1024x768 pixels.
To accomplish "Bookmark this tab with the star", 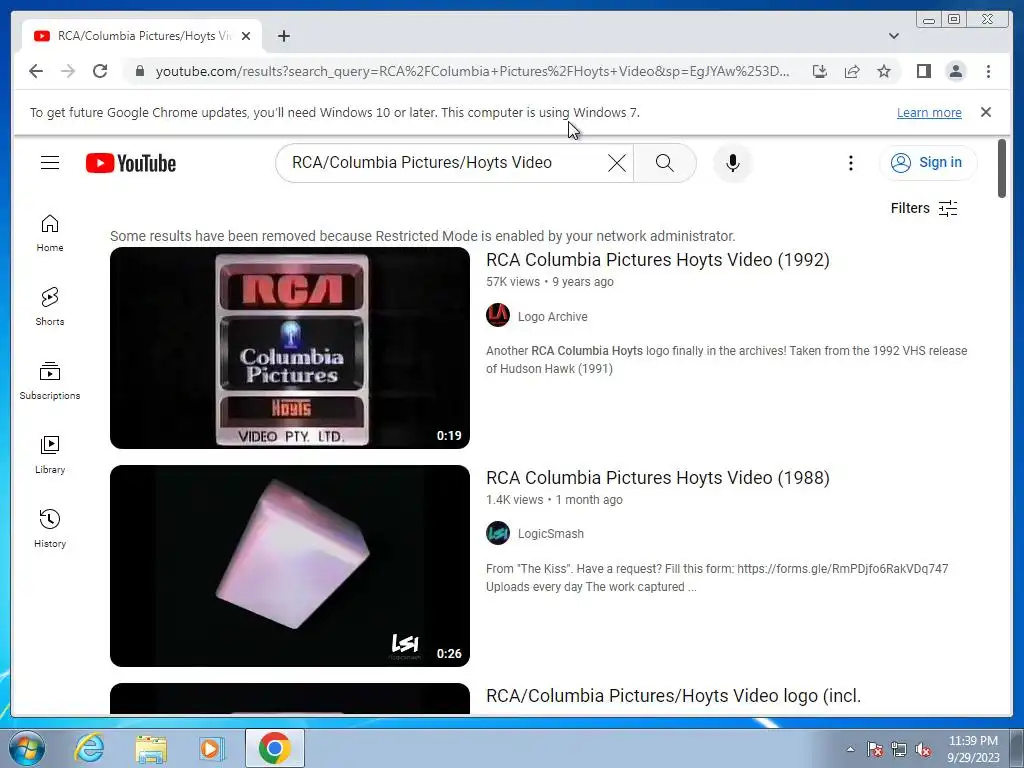I will (884, 71).
